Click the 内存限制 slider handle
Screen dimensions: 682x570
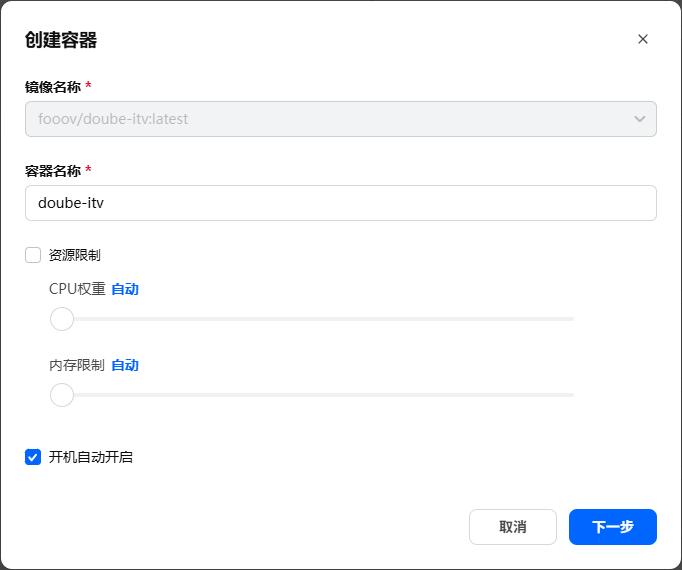62,395
